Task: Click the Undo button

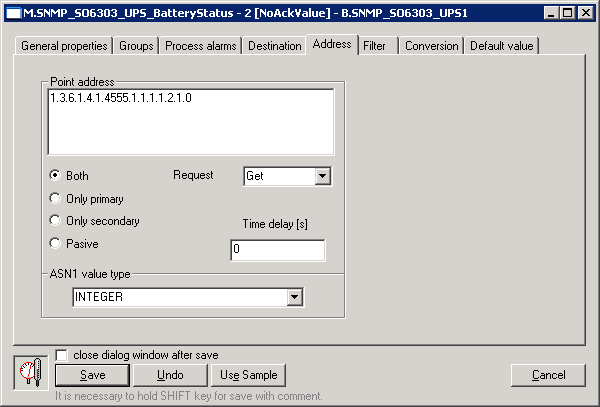Action: pyautogui.click(x=171, y=375)
